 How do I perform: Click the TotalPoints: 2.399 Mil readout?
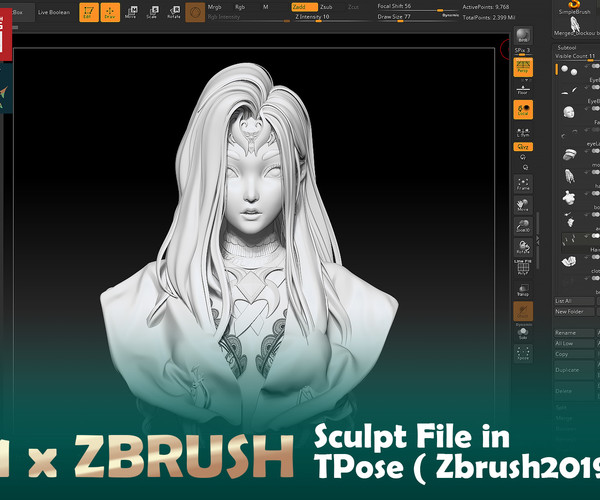pos(489,18)
